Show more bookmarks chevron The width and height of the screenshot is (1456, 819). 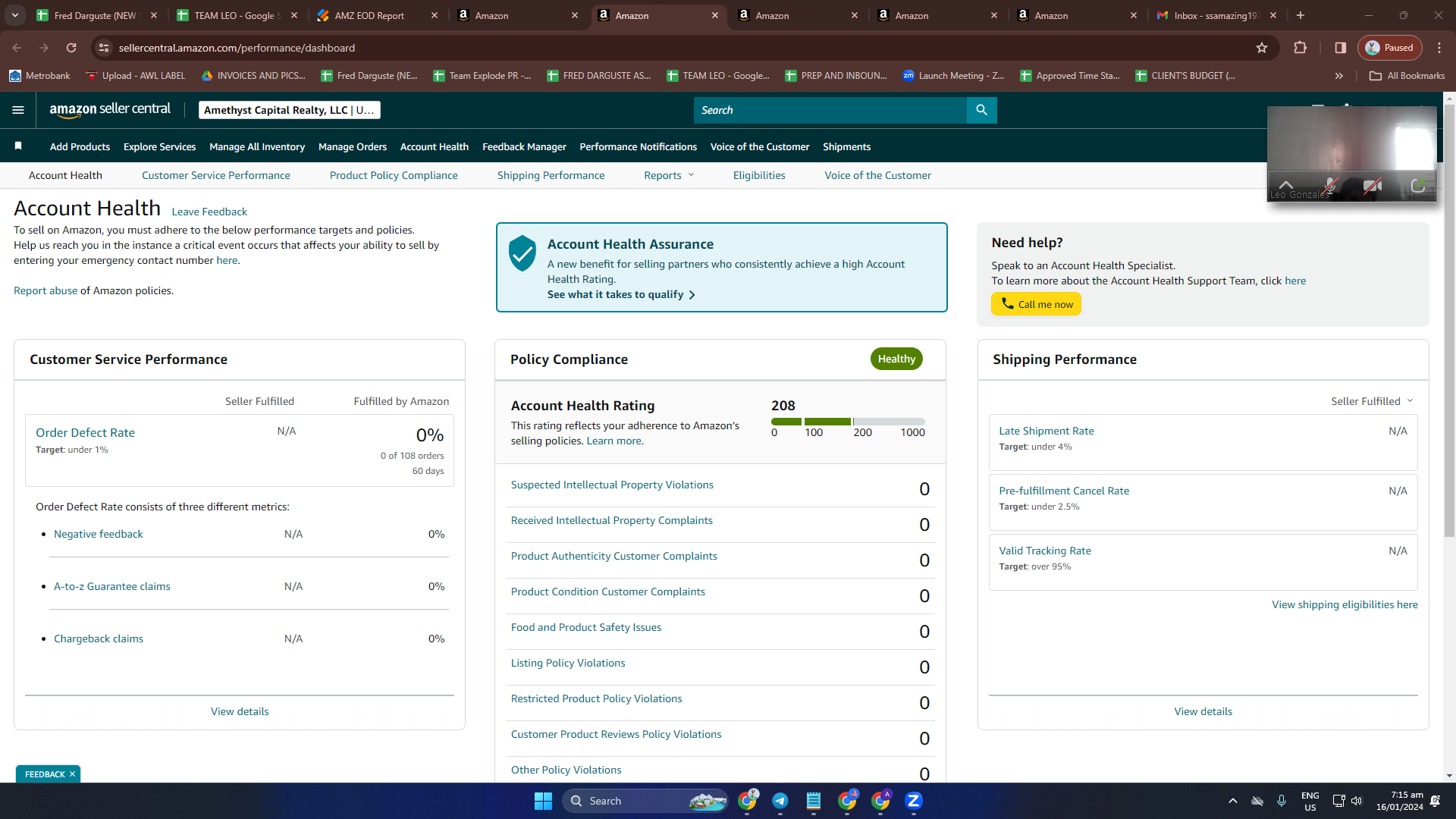(1339, 76)
